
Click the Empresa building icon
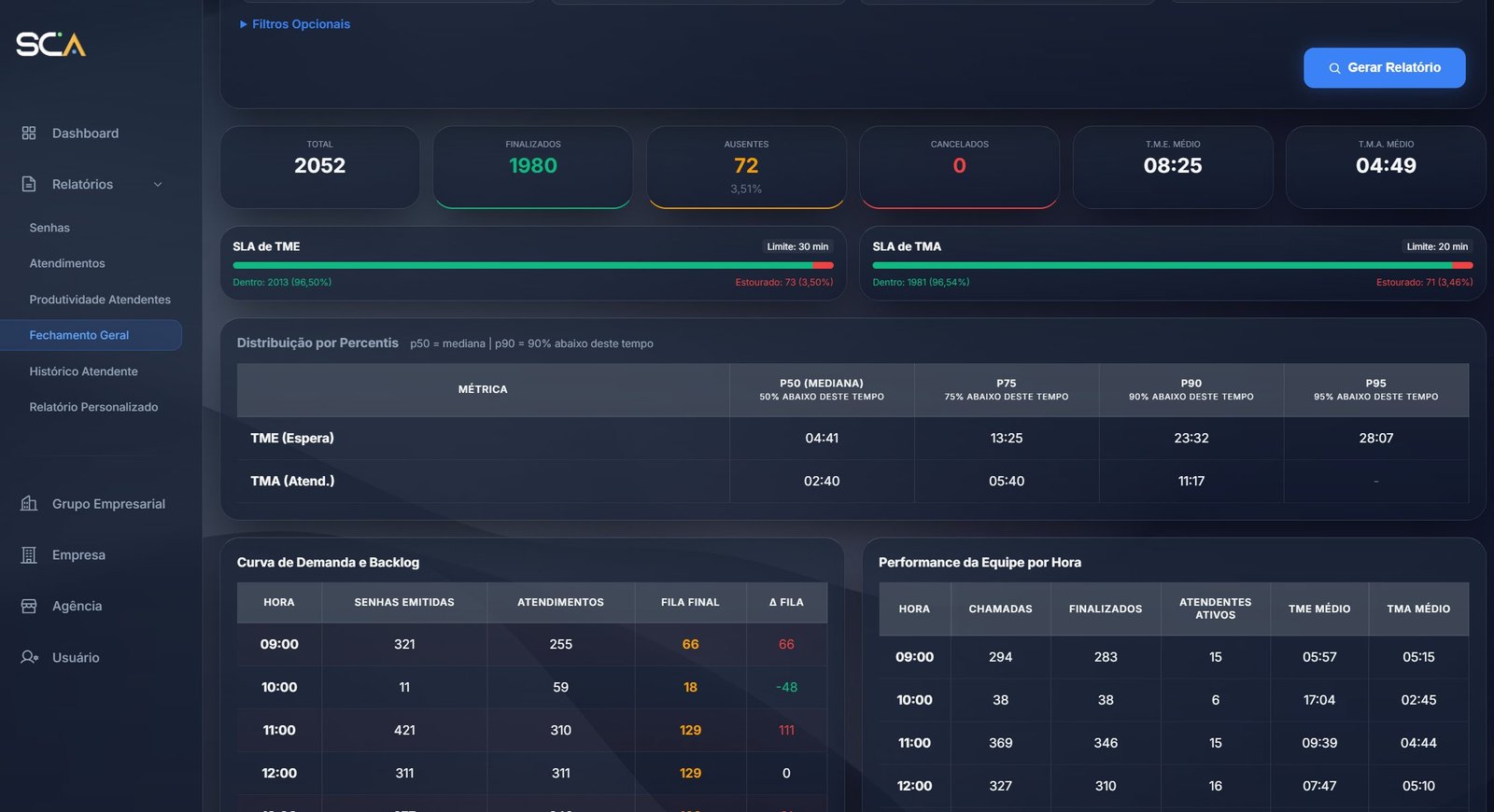coord(29,555)
